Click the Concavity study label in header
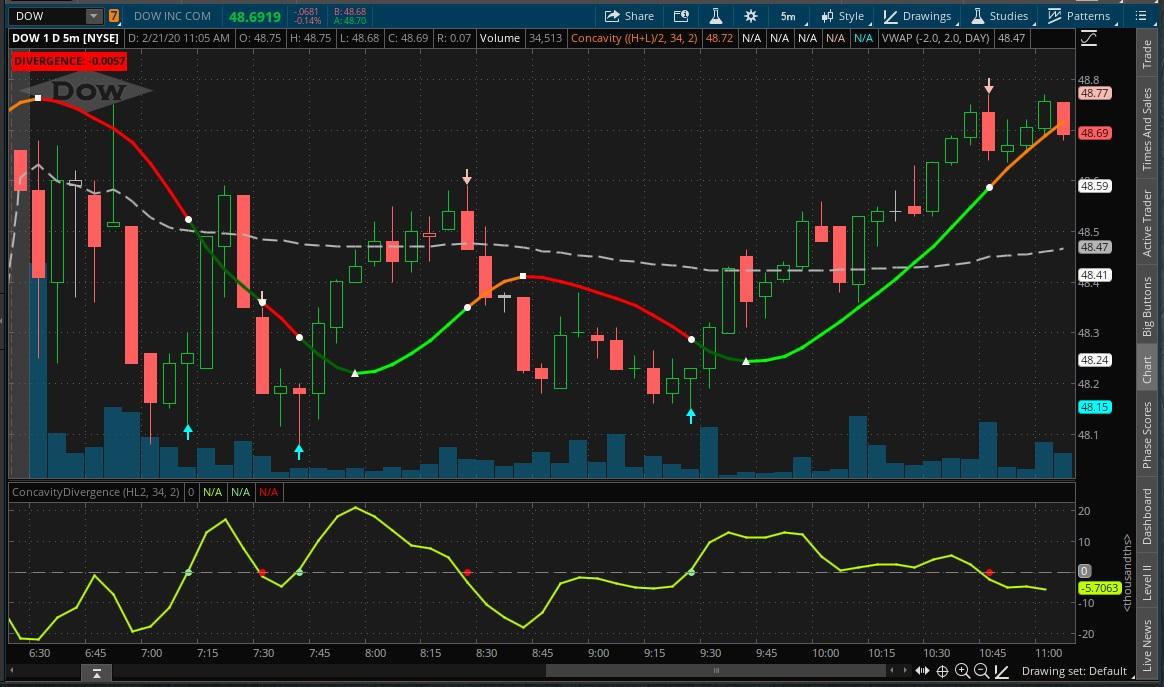1164x687 pixels. 634,38
